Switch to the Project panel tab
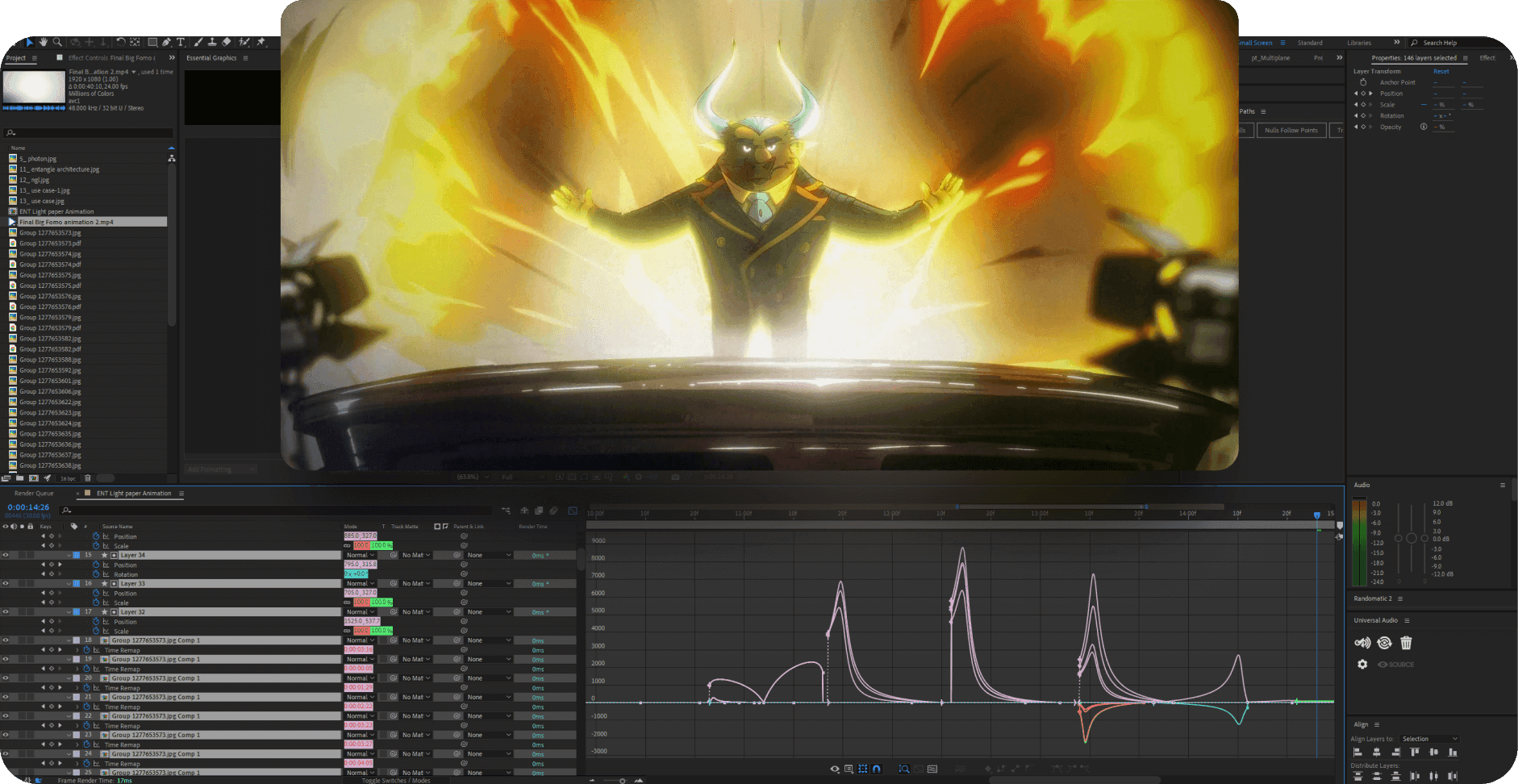 click(15, 58)
